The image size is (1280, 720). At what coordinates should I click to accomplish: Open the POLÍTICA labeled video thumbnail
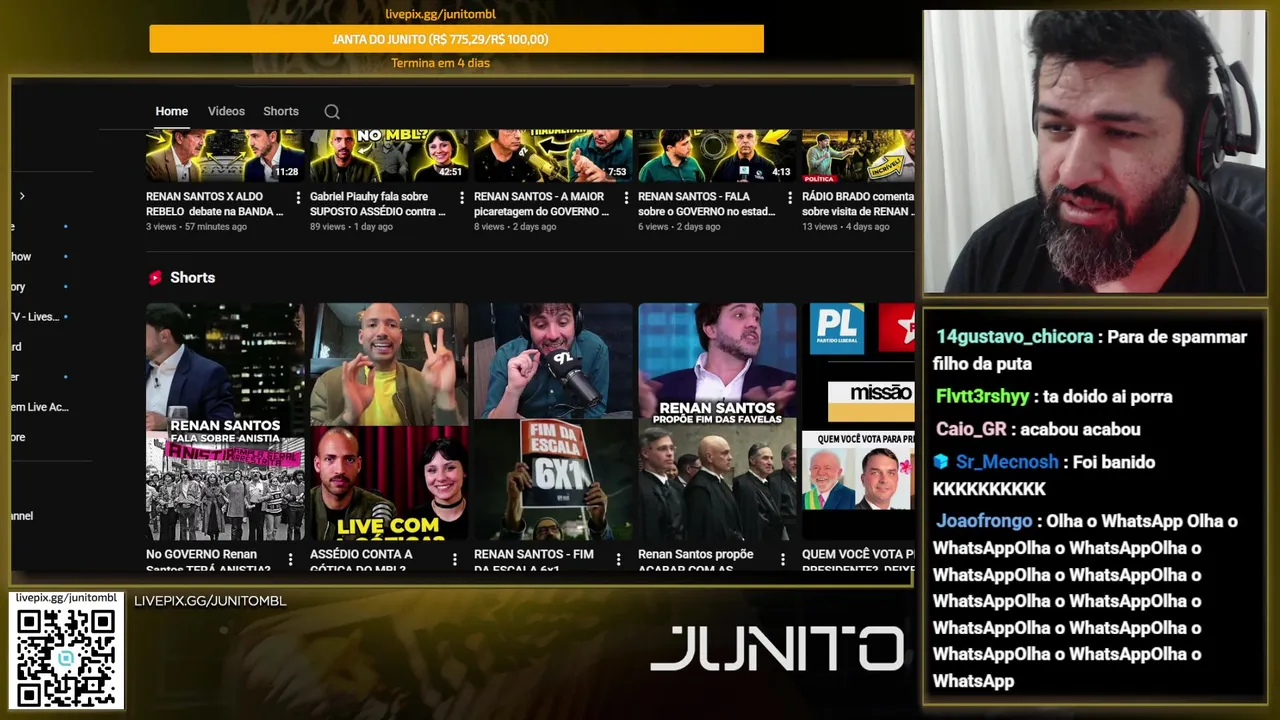(x=858, y=156)
